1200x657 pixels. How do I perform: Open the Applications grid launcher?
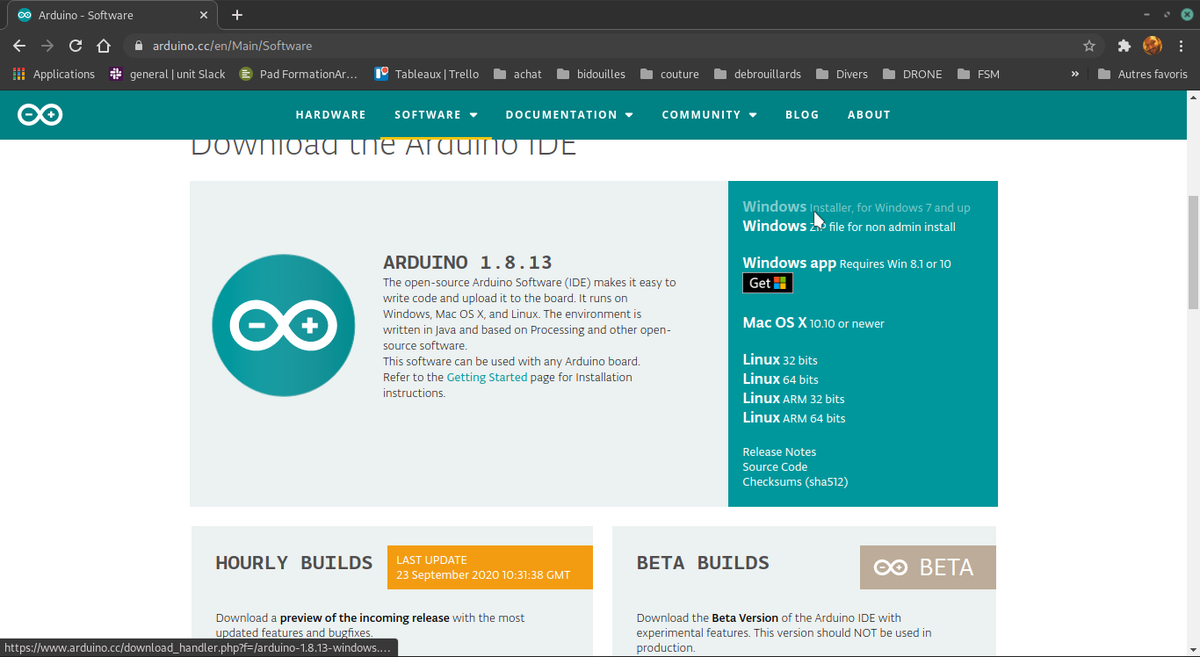pyautogui.click(x=17, y=73)
